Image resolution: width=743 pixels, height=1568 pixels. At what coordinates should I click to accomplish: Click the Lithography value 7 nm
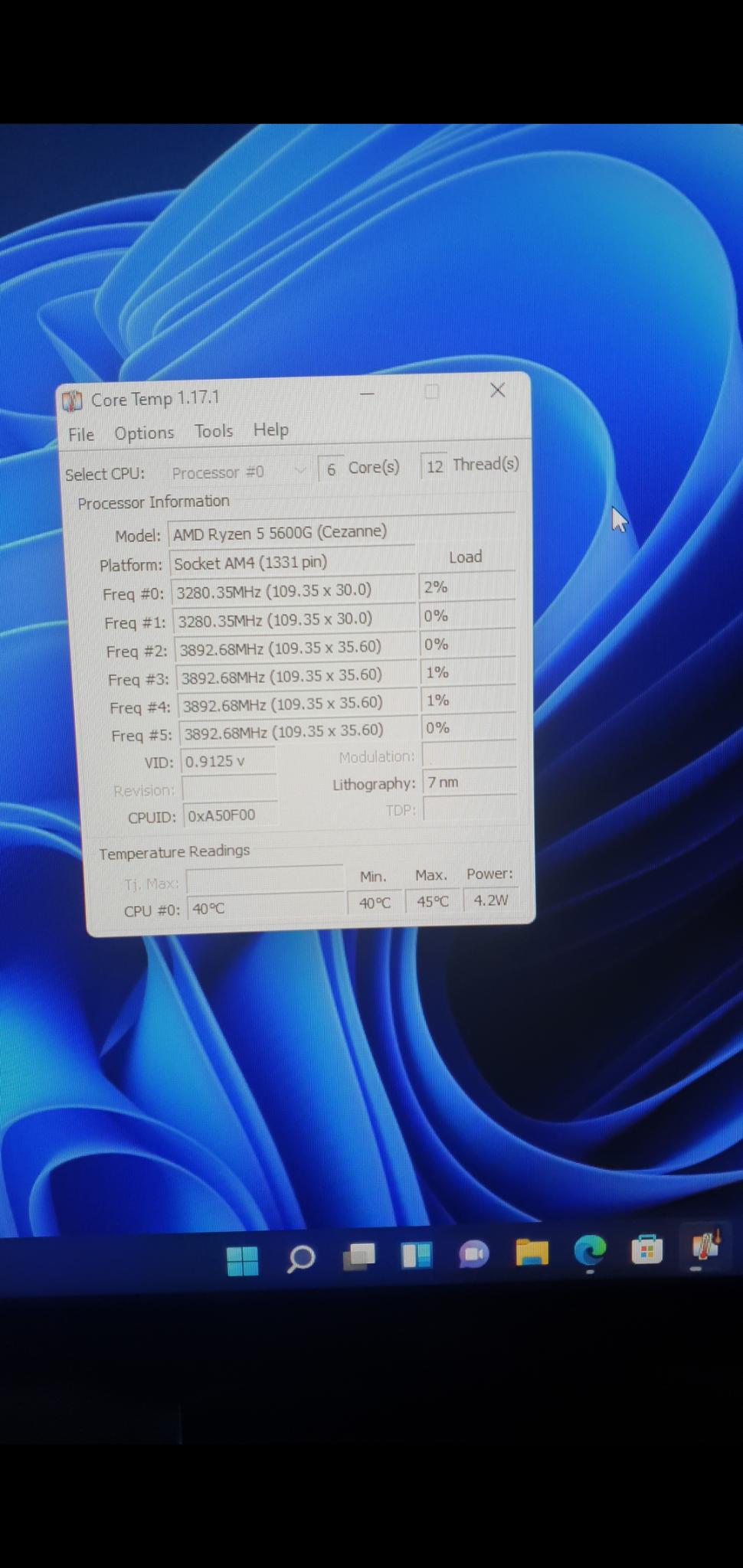pos(470,782)
